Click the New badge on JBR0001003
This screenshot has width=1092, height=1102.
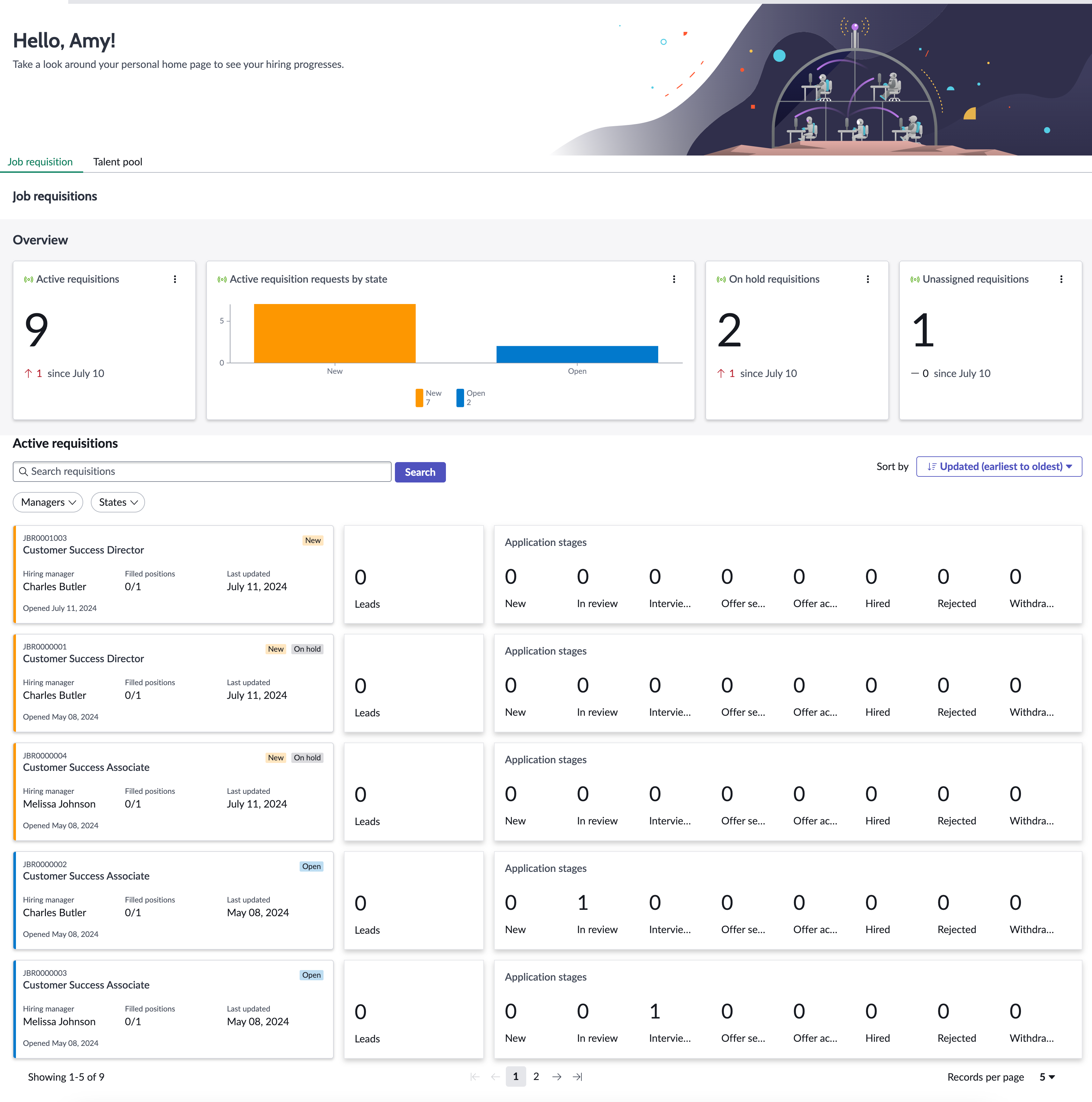[313, 541]
